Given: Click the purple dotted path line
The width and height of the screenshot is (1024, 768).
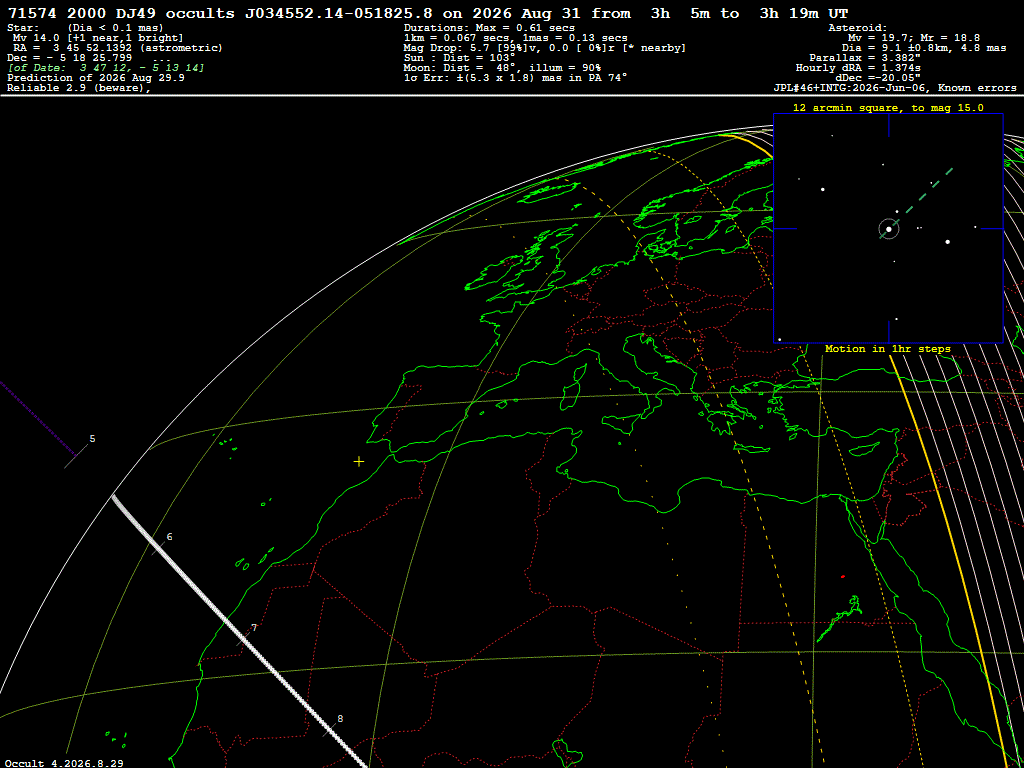Looking at the screenshot, I should tap(38, 417).
